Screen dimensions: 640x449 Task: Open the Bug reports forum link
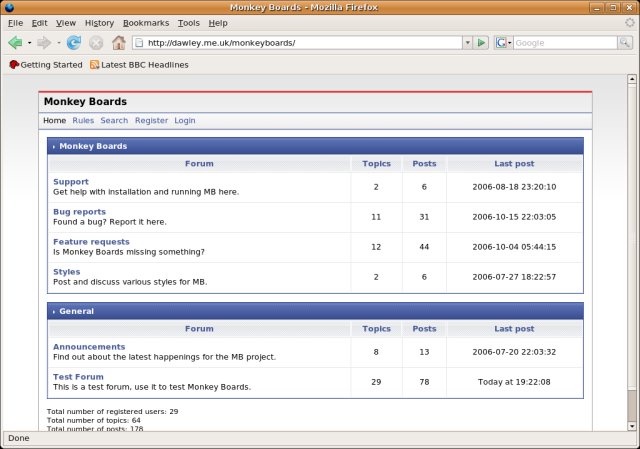79,212
